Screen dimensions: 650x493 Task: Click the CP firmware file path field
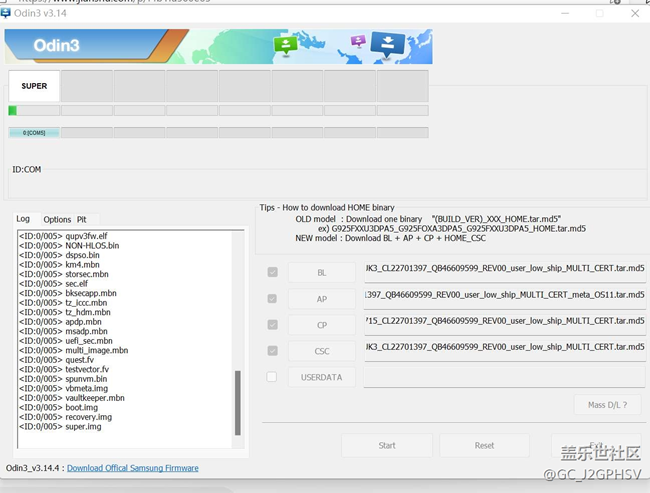[504, 324]
